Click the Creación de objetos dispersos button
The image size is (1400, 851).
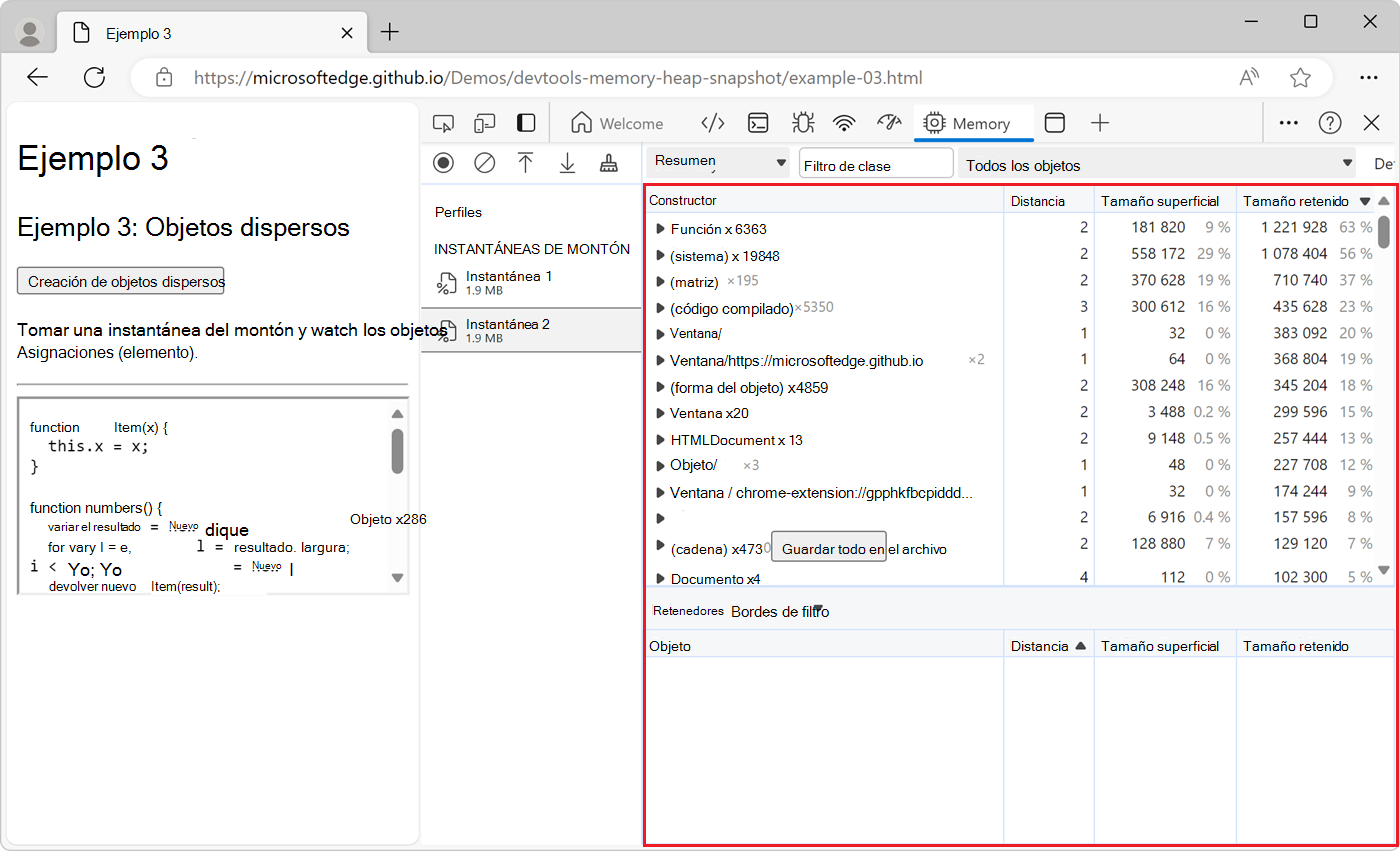tap(121, 281)
